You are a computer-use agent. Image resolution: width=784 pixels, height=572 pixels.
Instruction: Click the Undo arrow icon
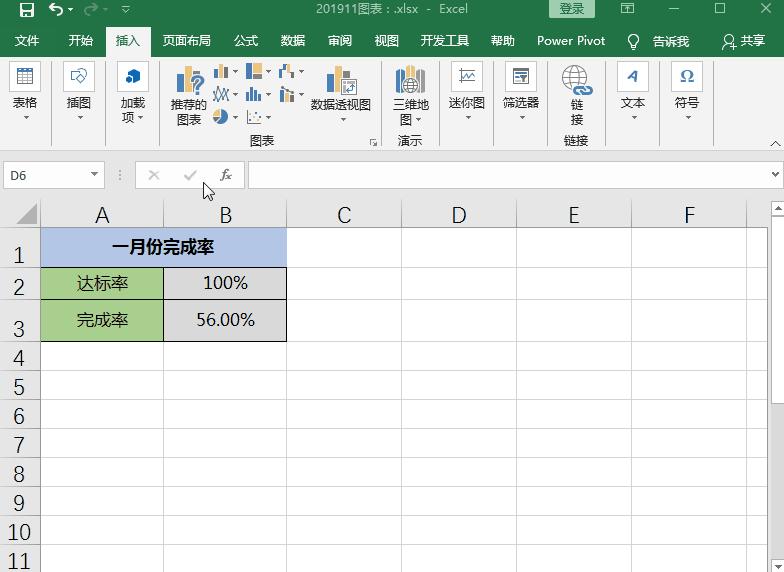click(56, 9)
